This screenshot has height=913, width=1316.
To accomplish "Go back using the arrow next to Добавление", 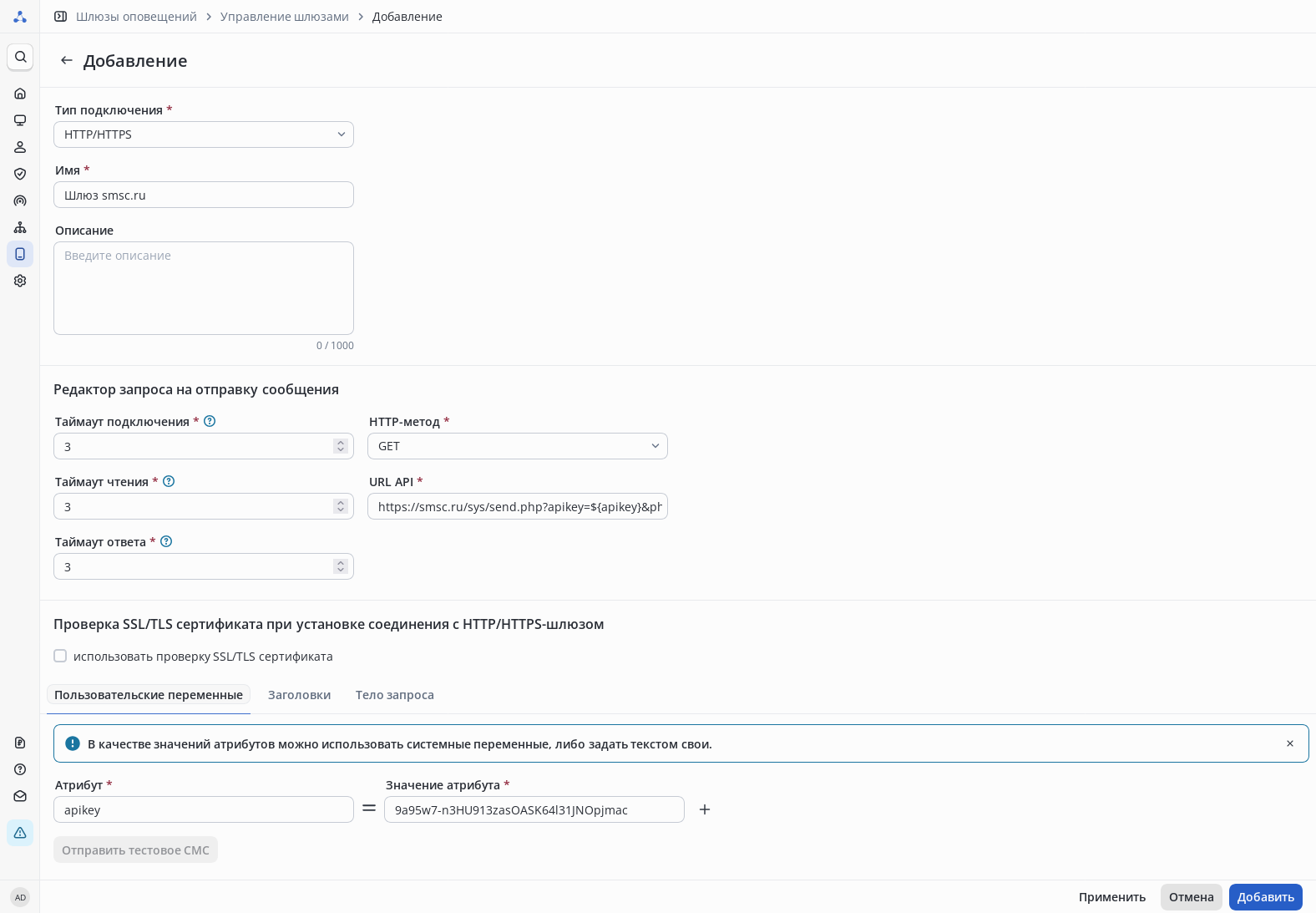I will (x=67, y=60).
